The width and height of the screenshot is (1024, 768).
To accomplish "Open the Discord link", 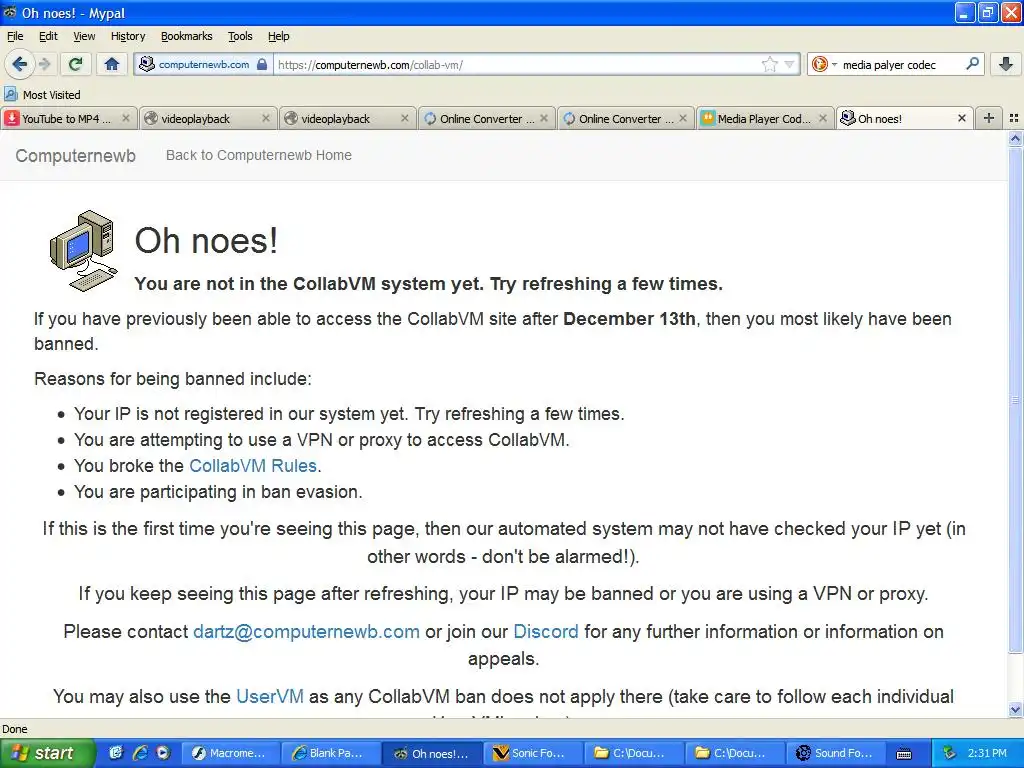I will (x=546, y=632).
